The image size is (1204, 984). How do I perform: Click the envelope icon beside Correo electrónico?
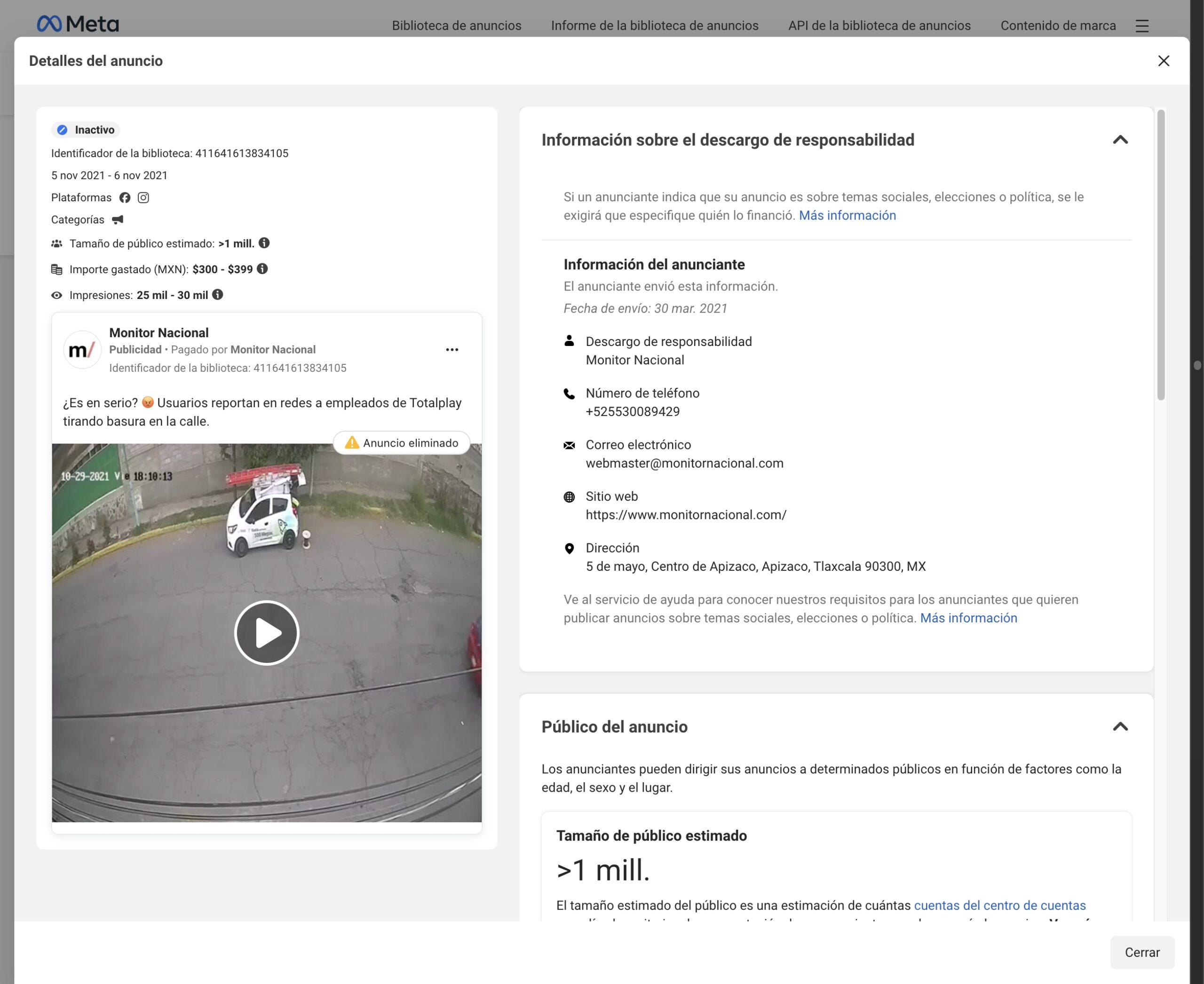tap(570, 446)
